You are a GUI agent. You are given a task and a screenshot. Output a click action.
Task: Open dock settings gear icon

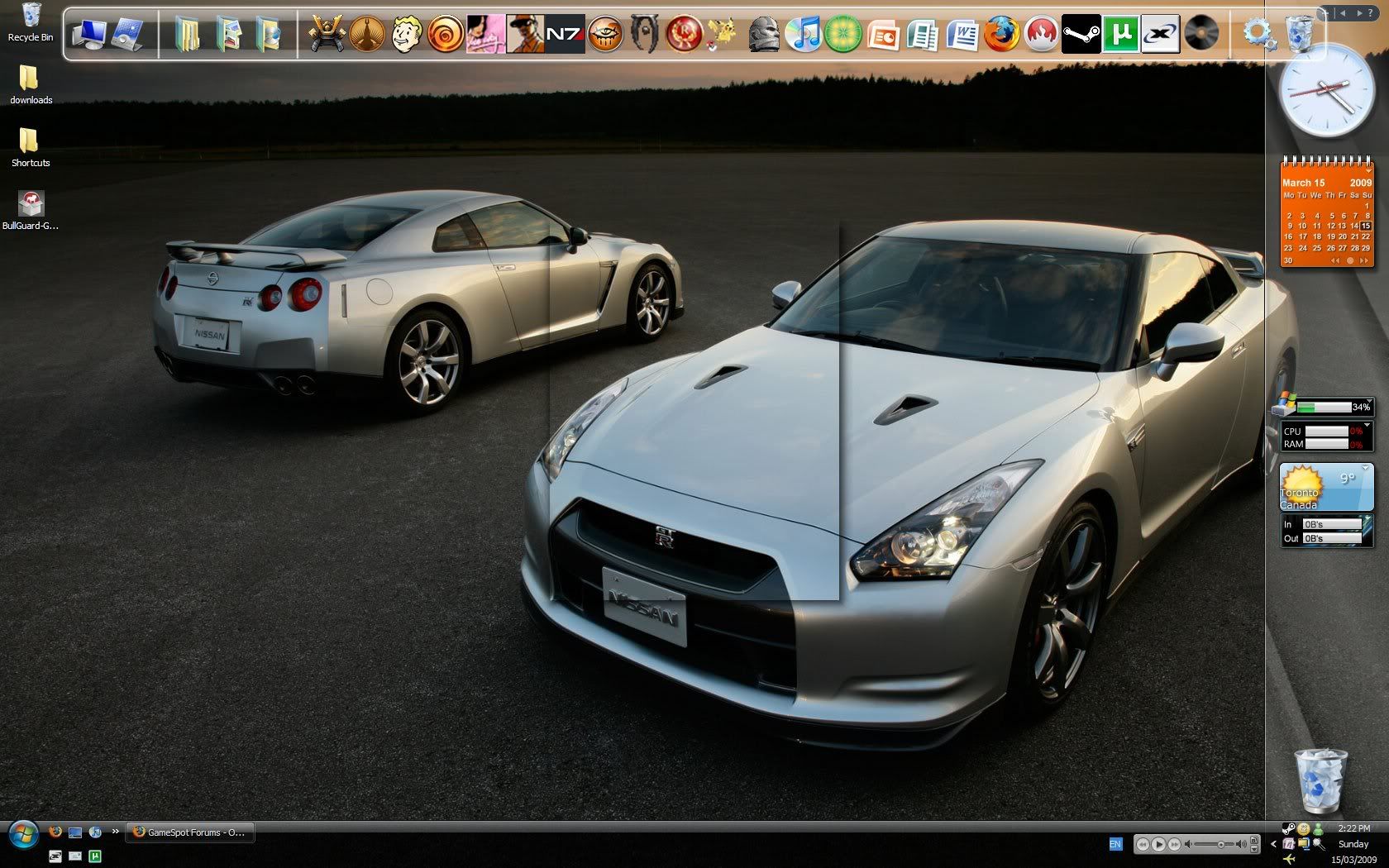coord(1258,34)
